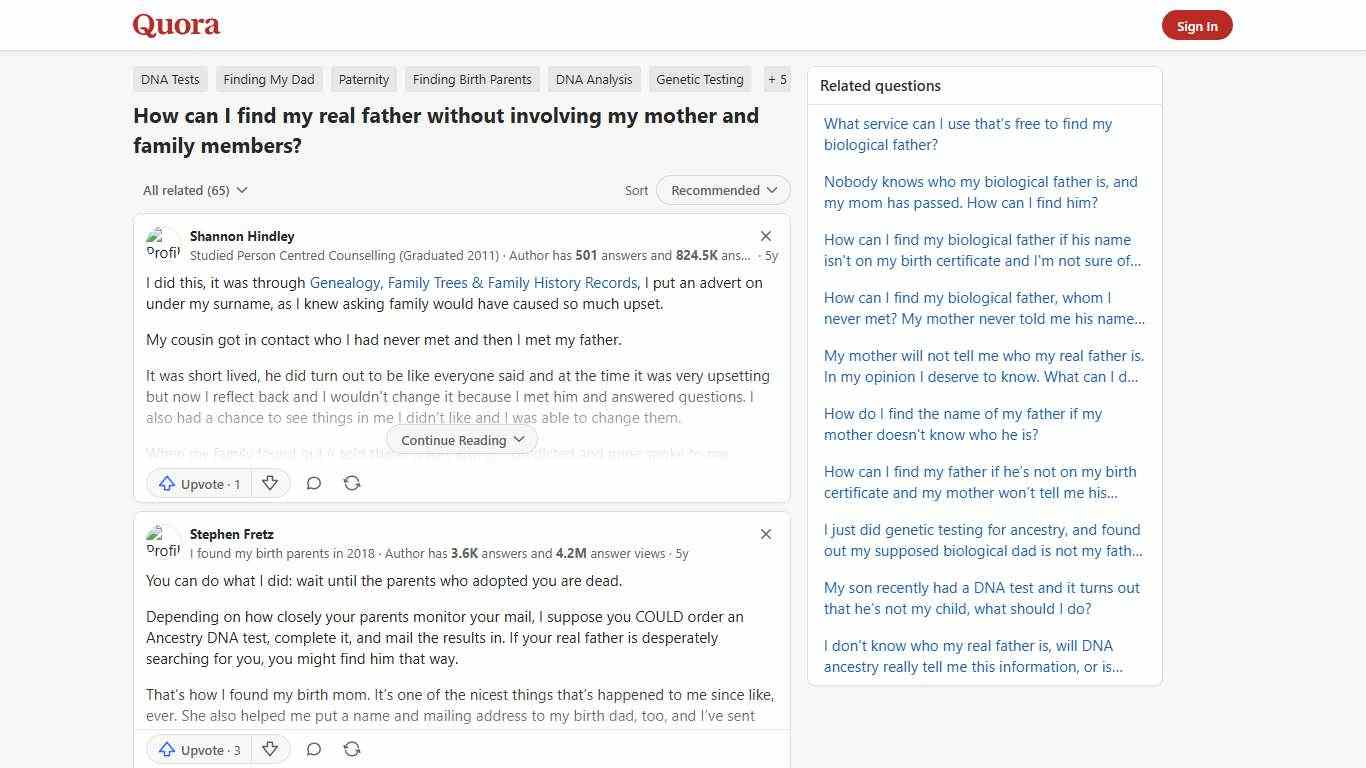The image size is (1366, 768).
Task: Open the Genetic Testing topic
Action: point(699,79)
